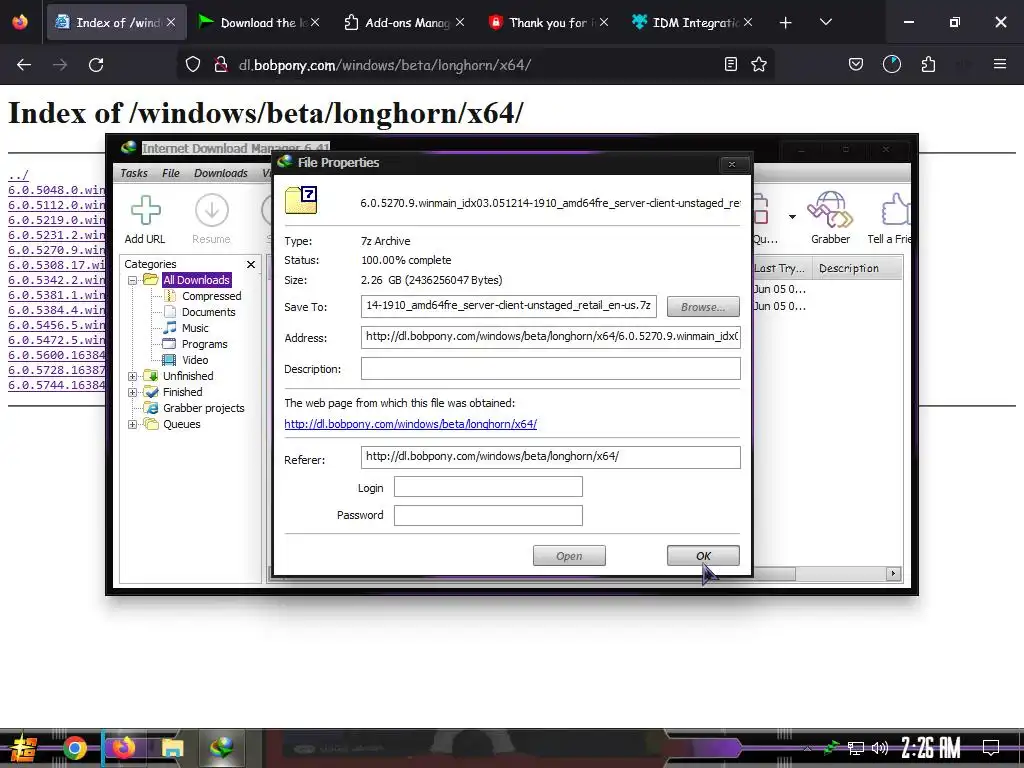Click the Tell a Friend thumbs-up icon

coord(895,209)
